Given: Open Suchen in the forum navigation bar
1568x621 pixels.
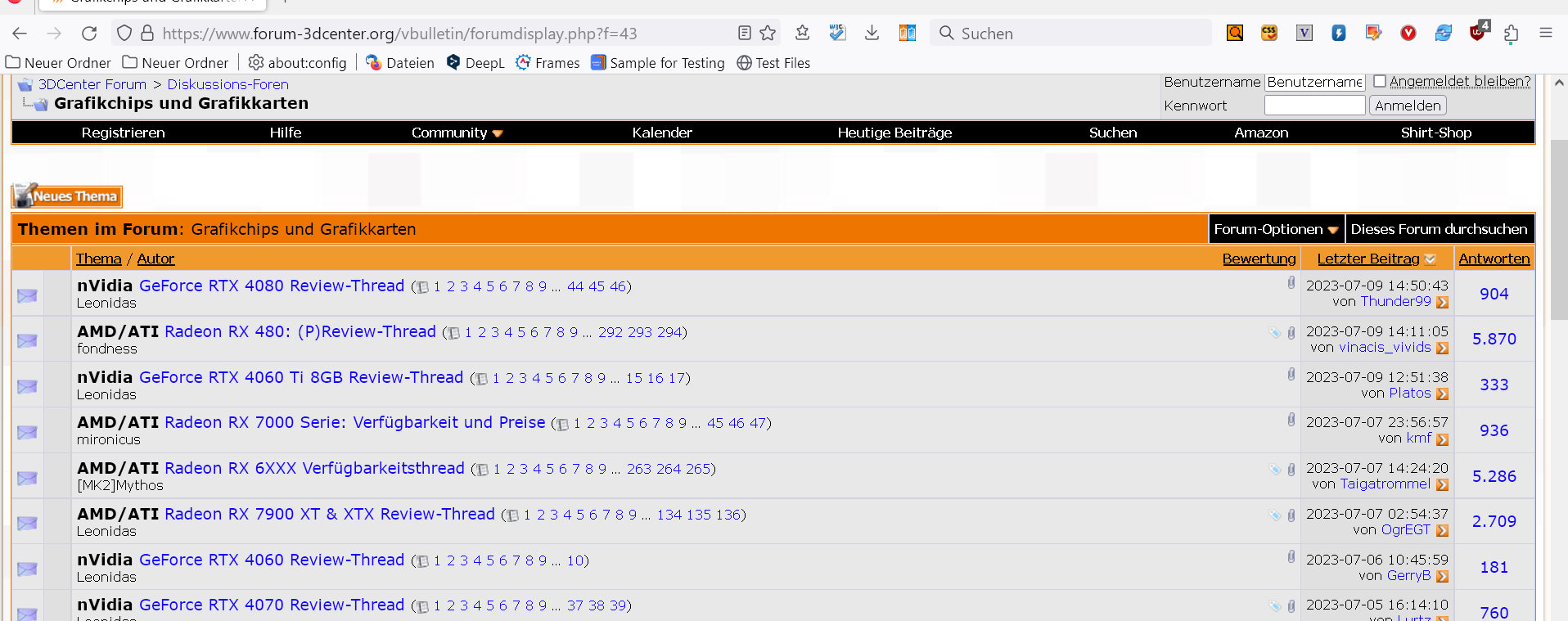Looking at the screenshot, I should click(x=1113, y=133).
